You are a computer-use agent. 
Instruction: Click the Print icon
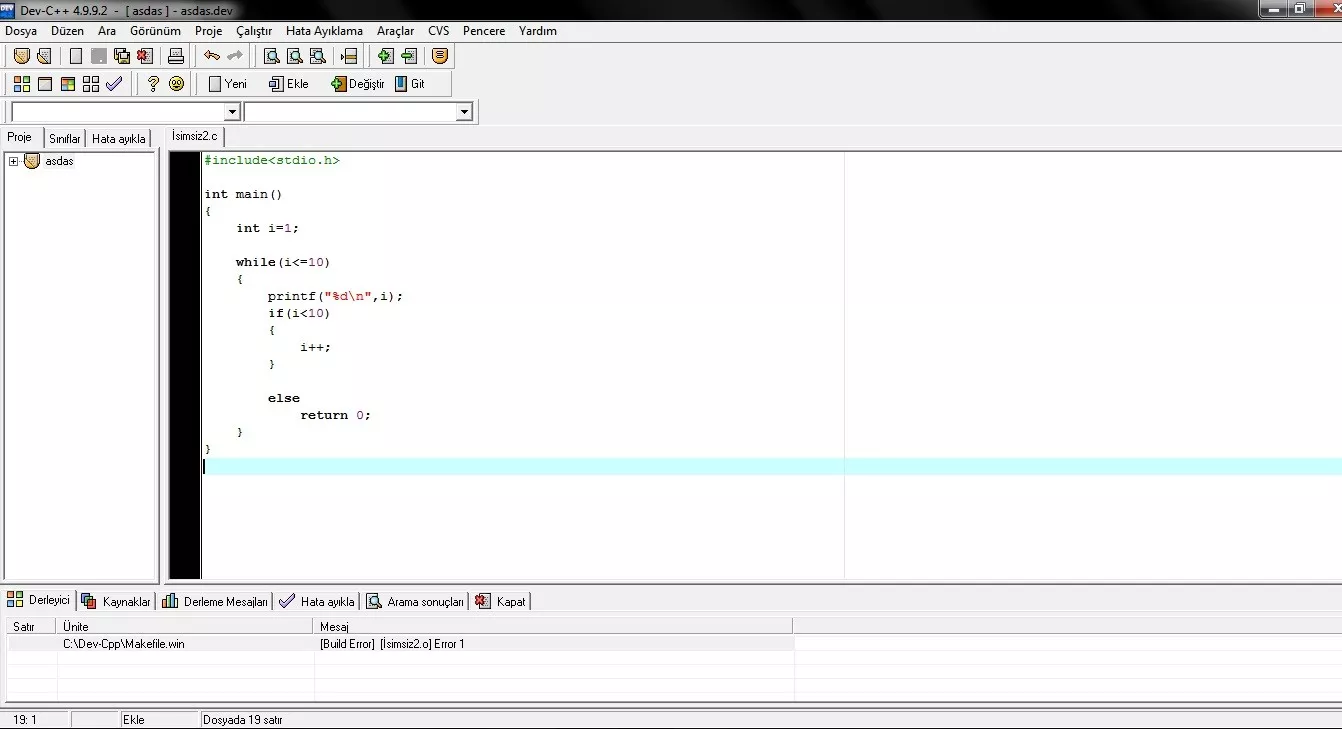pos(176,56)
